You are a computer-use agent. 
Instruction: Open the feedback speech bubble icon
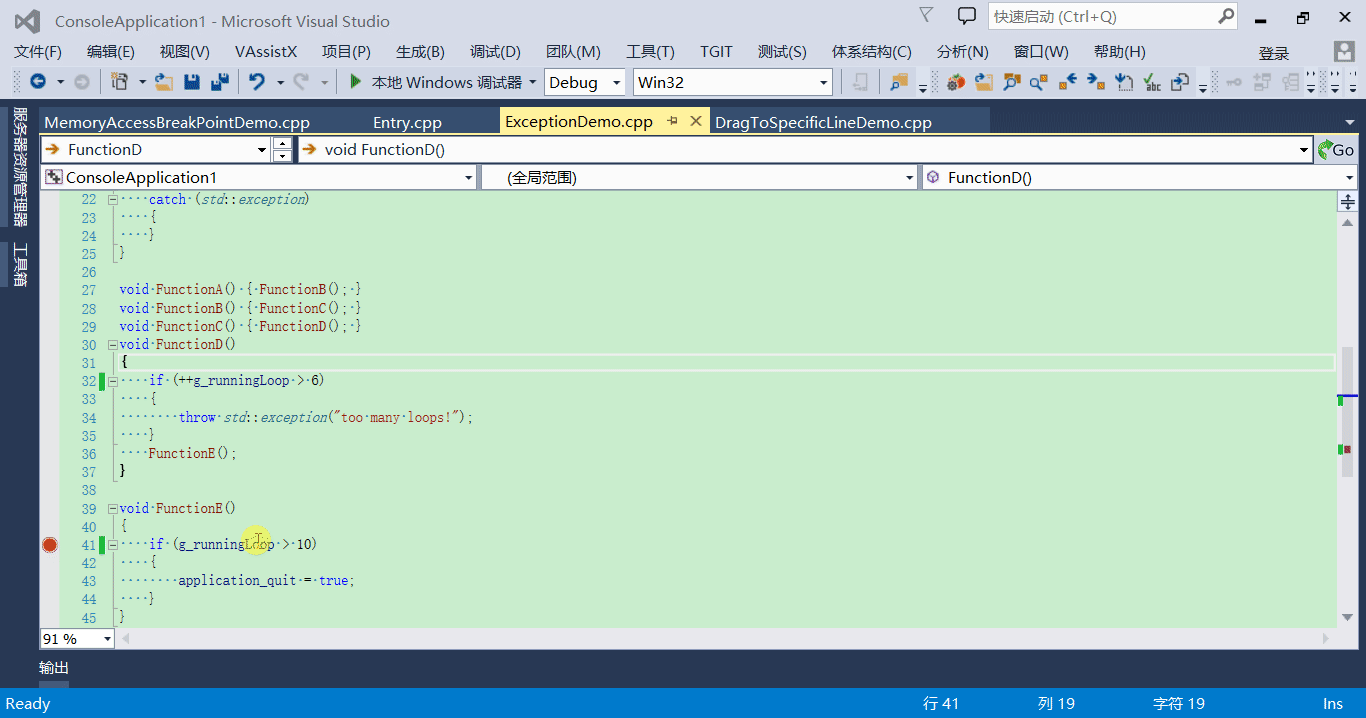[966, 16]
